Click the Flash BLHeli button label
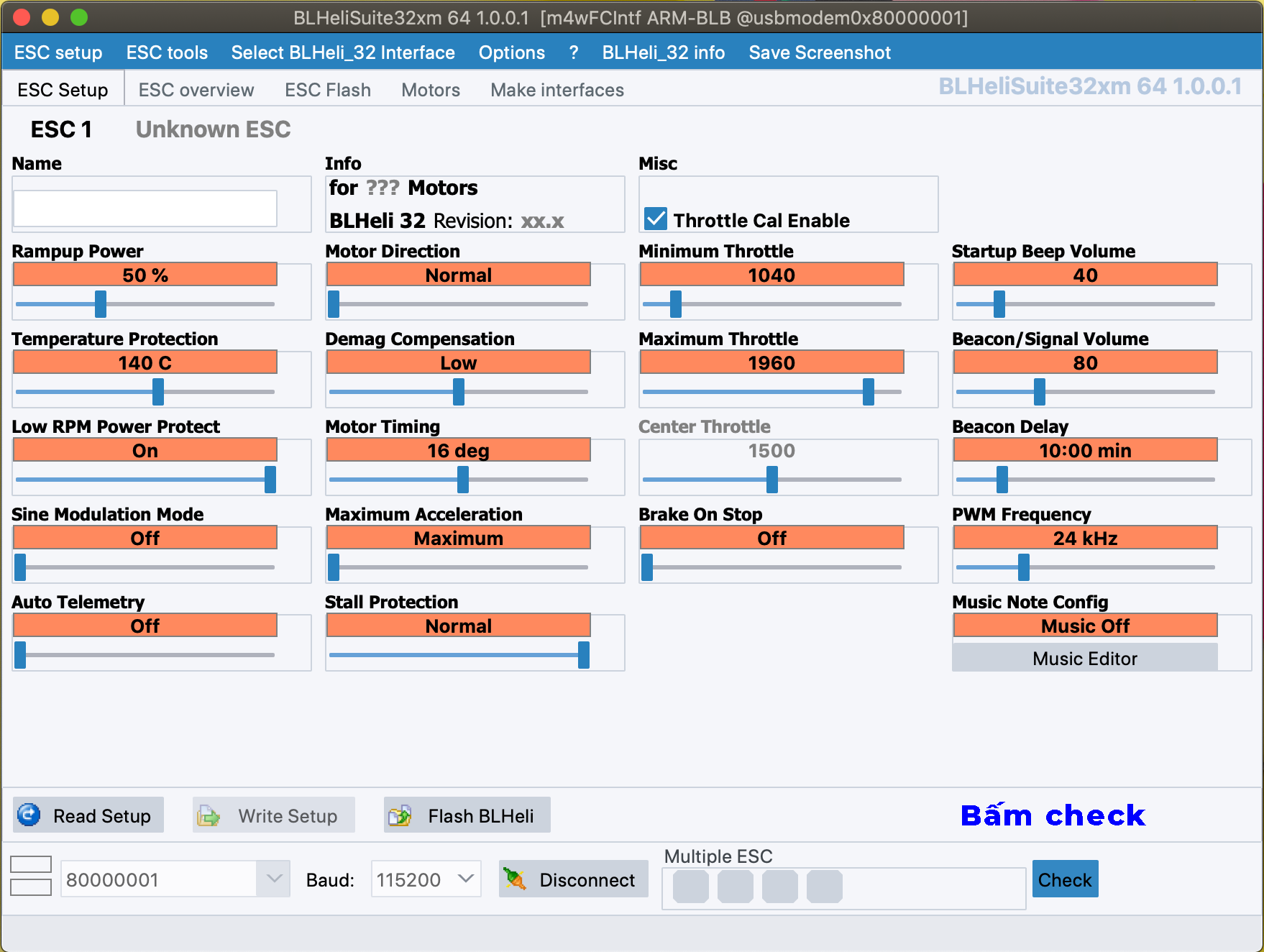The width and height of the screenshot is (1264, 952). coord(481,815)
